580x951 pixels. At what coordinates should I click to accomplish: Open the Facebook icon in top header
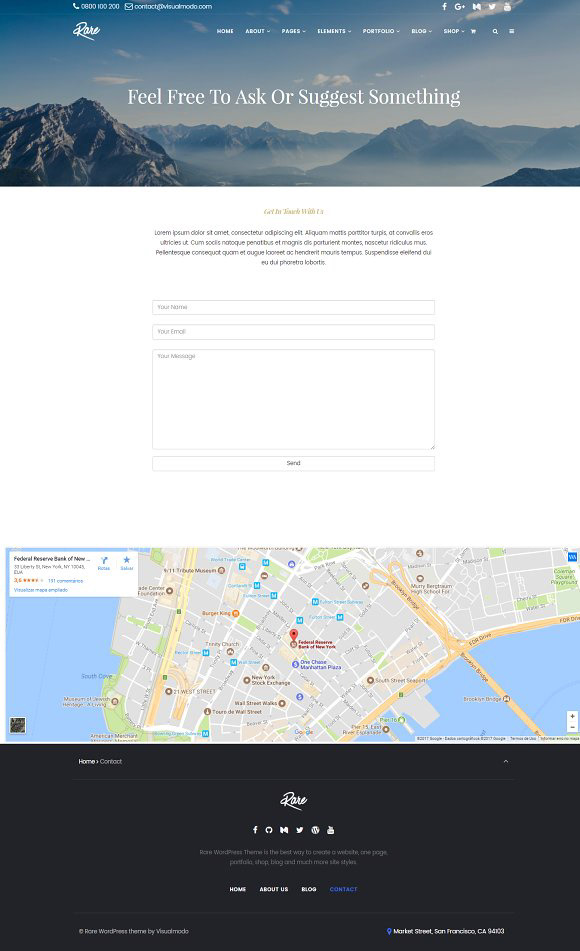tap(444, 7)
